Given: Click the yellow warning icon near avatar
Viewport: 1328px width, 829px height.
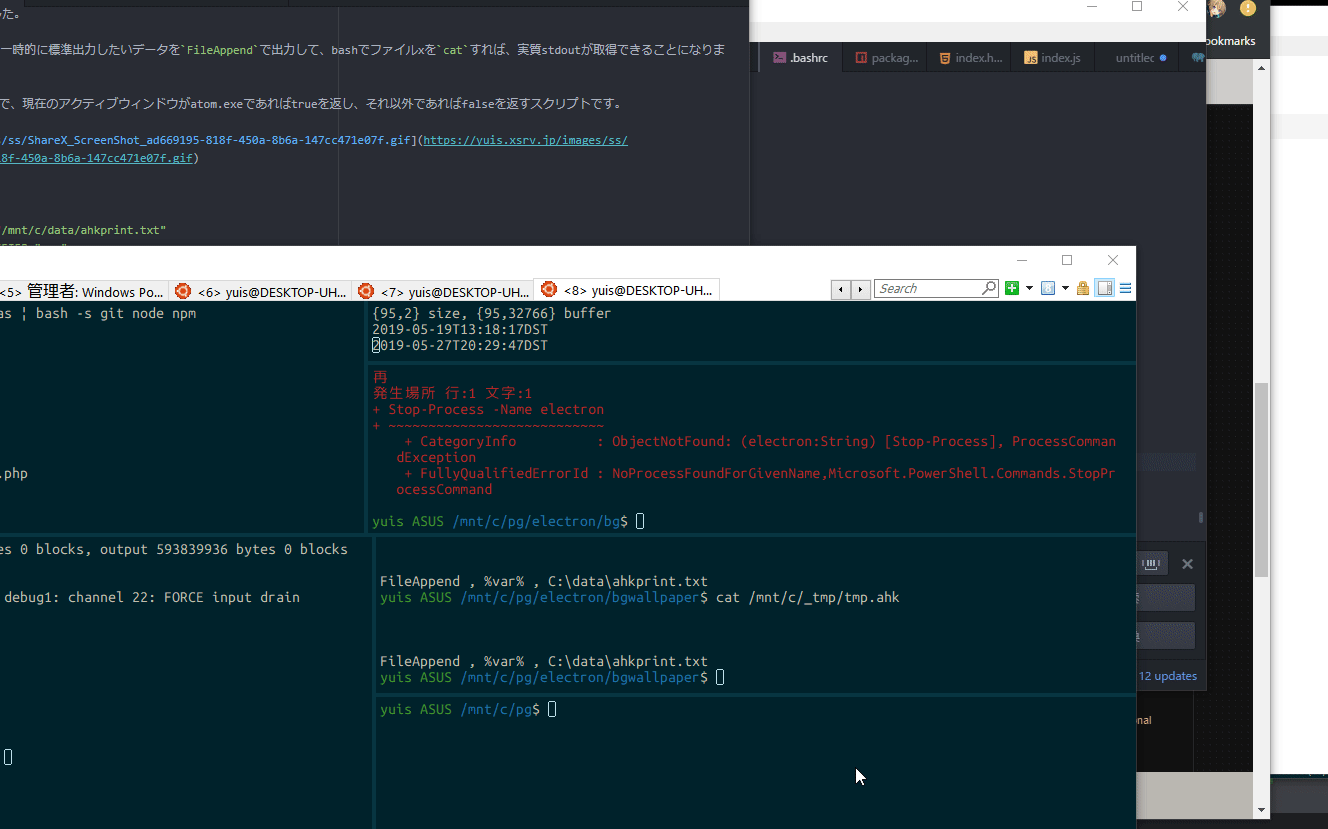Looking at the screenshot, I should coord(1247,8).
